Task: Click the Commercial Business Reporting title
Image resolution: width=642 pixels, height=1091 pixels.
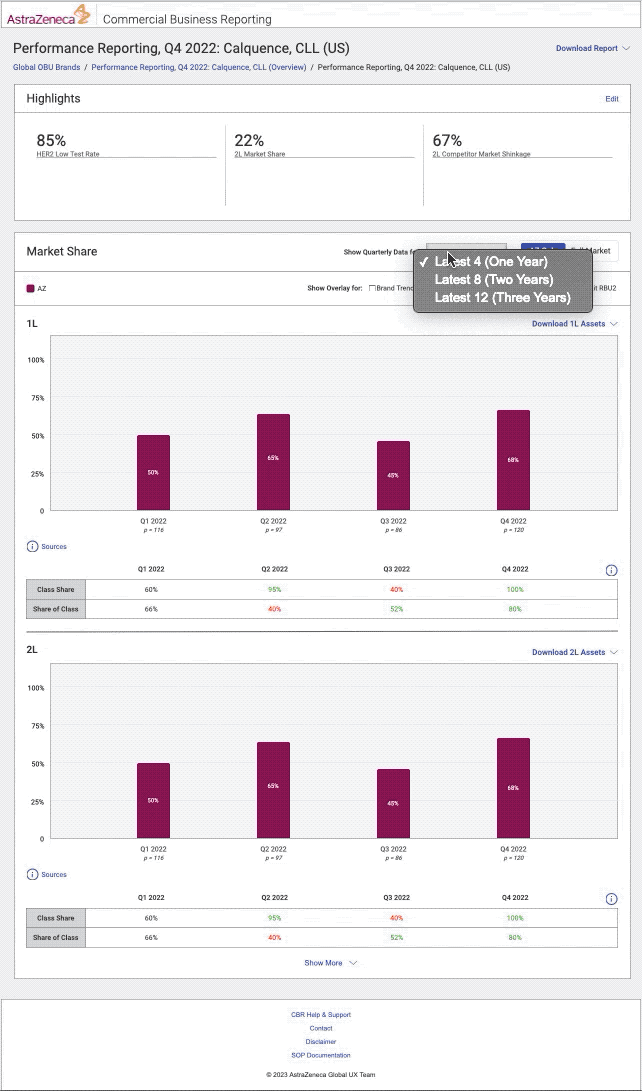Action: click(187, 19)
